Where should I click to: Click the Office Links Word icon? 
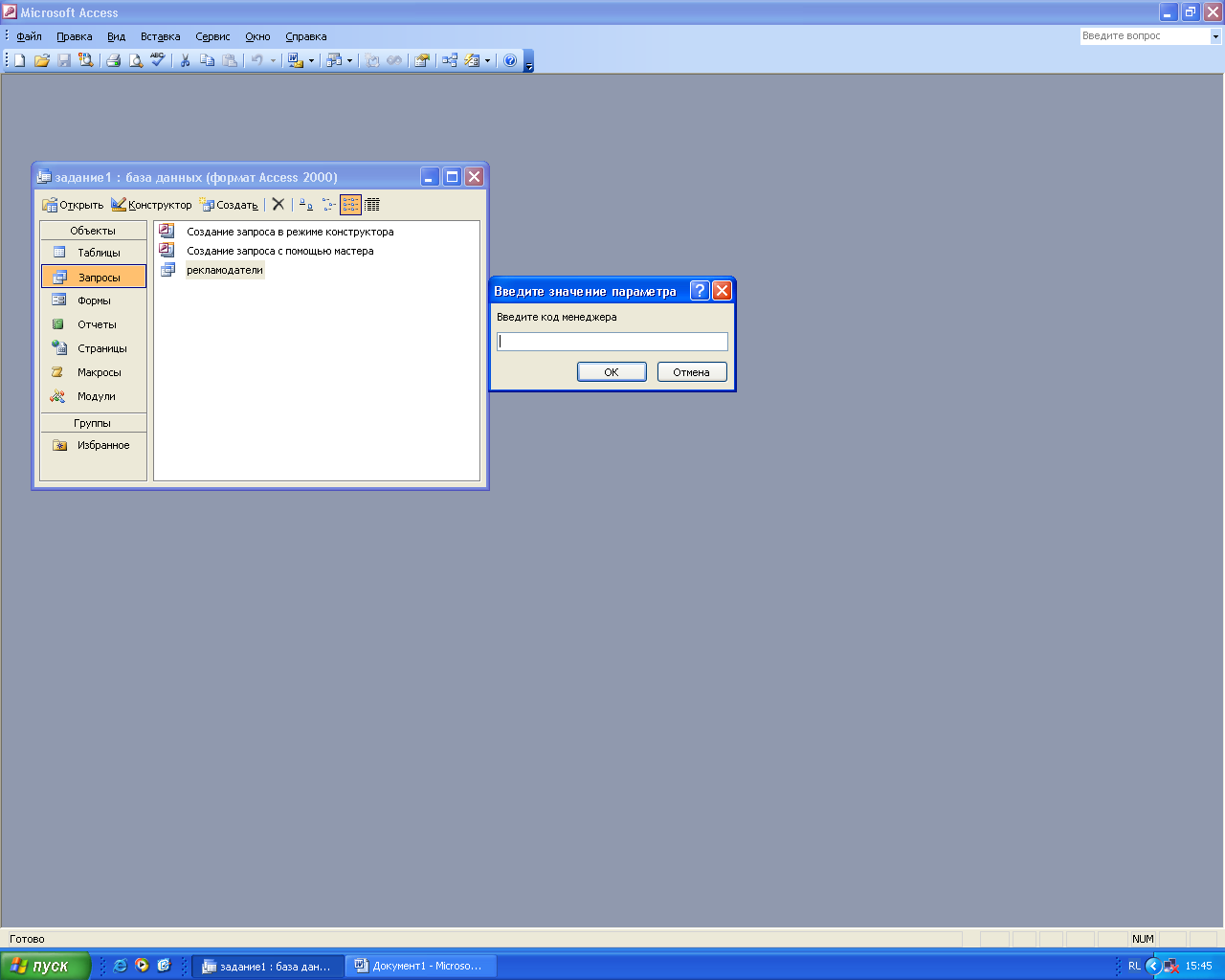click(x=296, y=60)
